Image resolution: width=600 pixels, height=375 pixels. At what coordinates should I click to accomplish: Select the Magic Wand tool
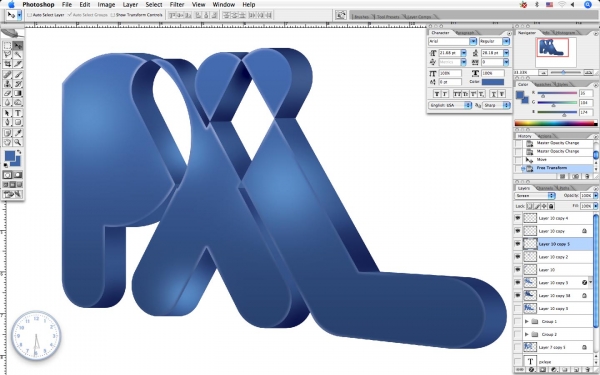[x=18, y=55]
